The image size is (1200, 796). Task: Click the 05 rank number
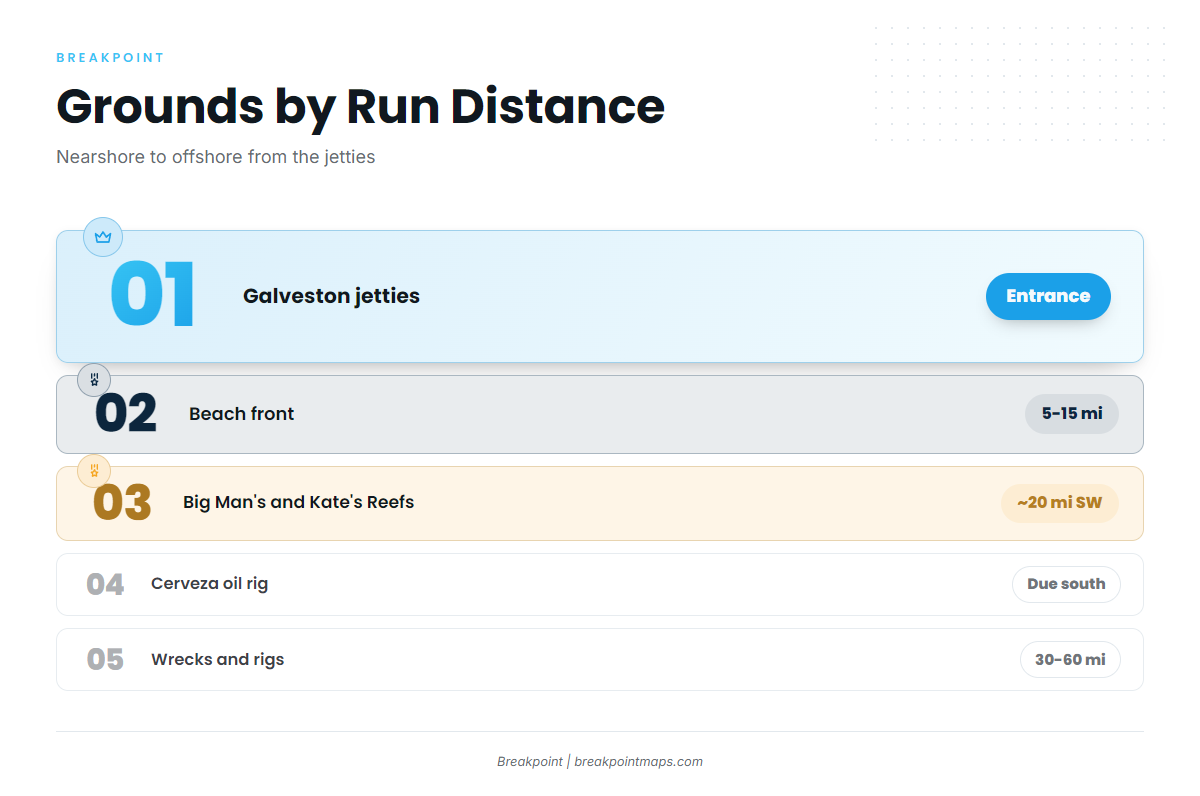tap(105, 660)
